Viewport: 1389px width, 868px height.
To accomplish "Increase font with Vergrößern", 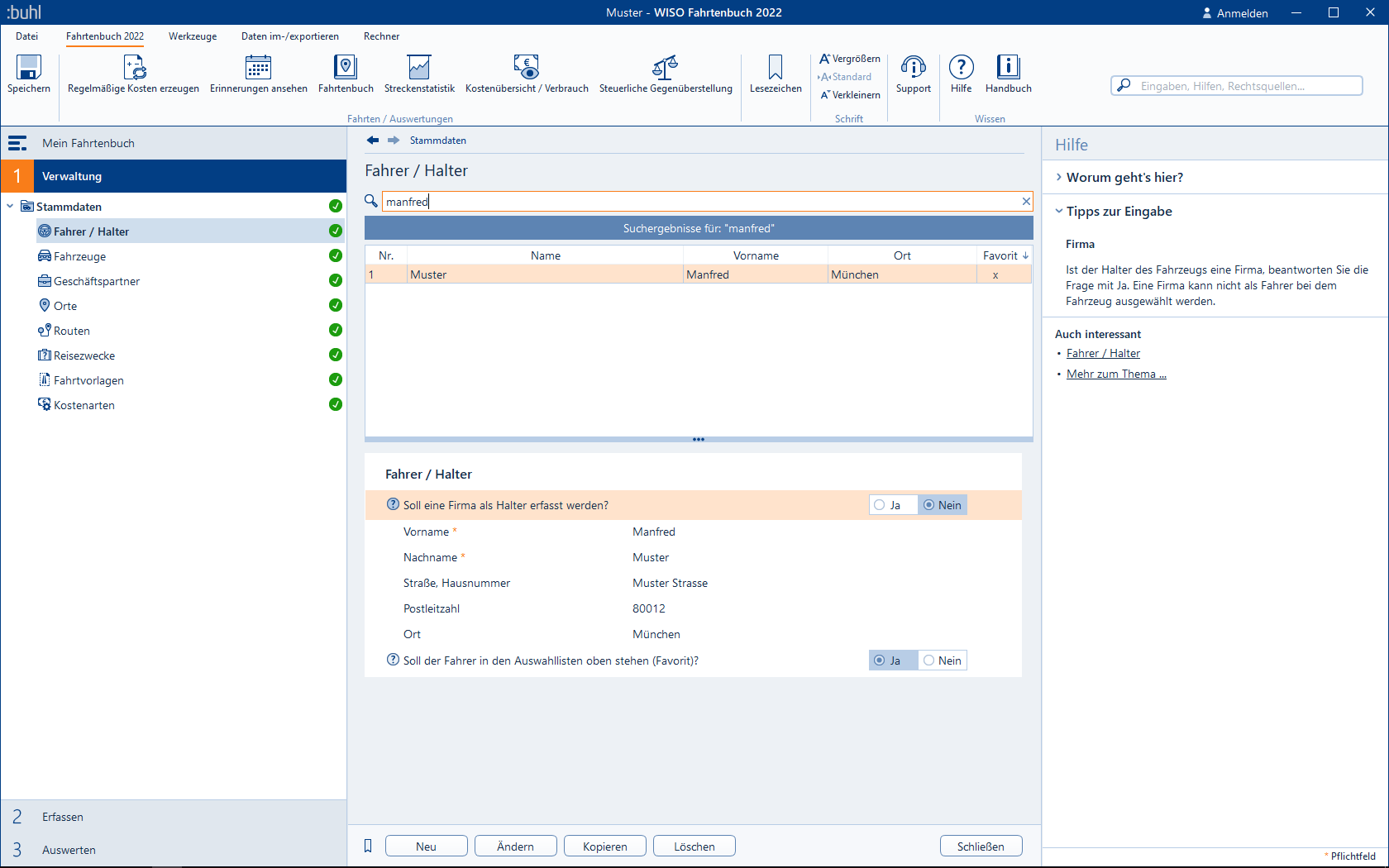I will click(x=849, y=59).
